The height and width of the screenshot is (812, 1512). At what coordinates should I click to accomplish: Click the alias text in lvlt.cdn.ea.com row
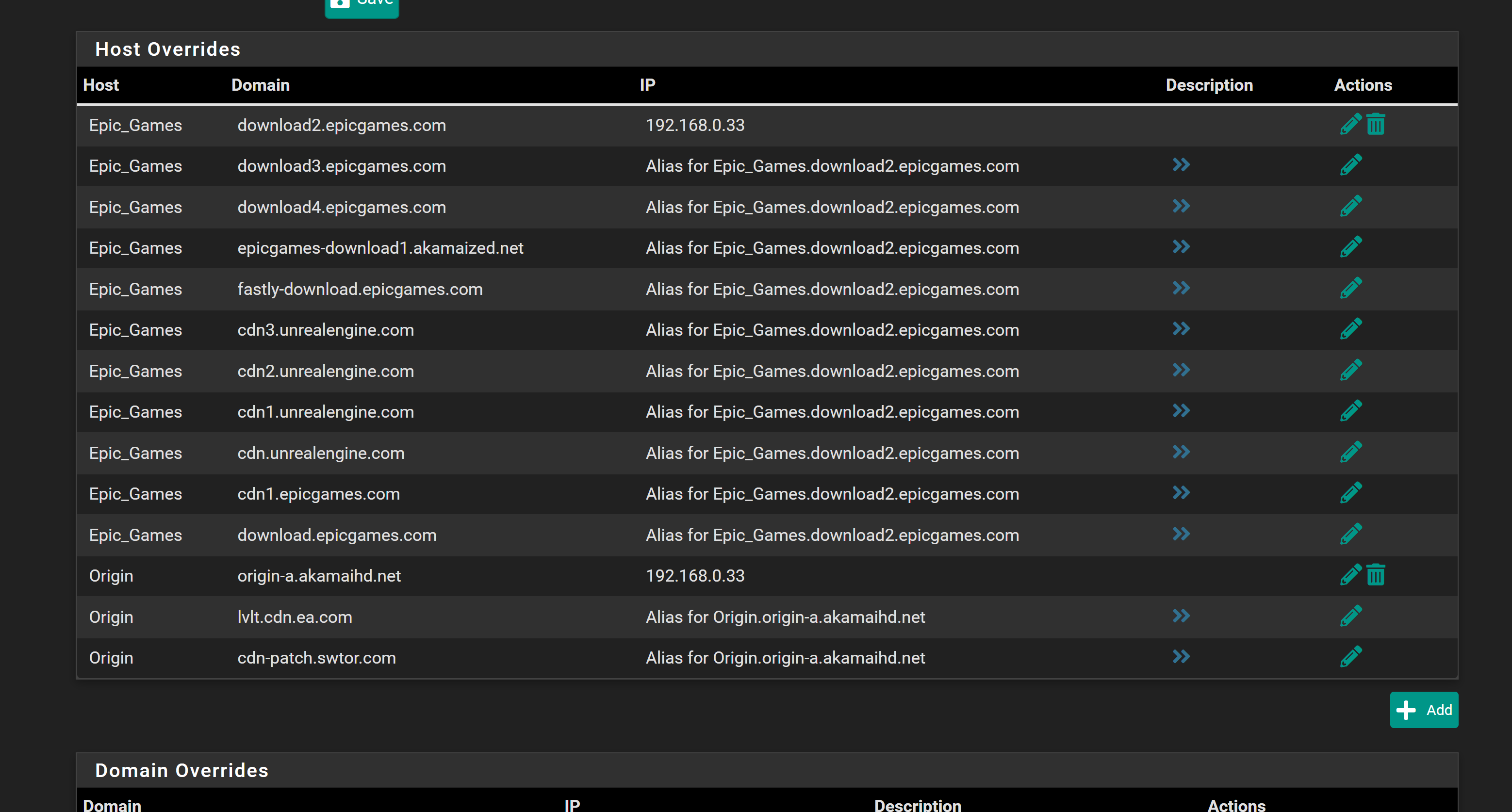pos(785,617)
